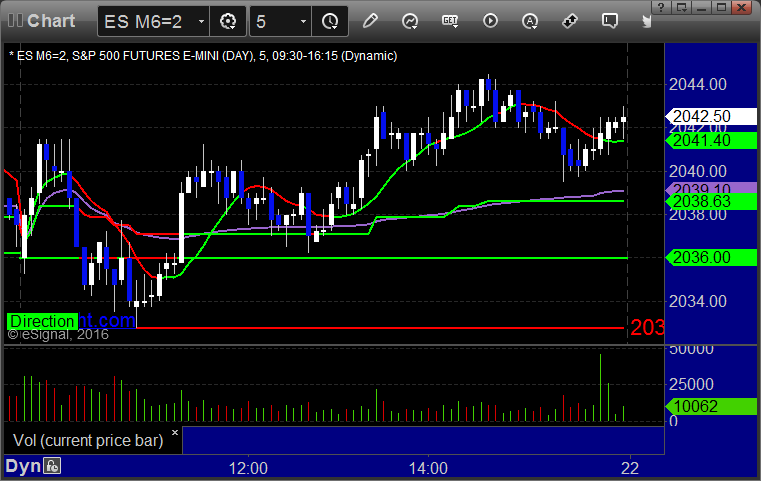
Task: Close the Vol study tab with the X
Action: click(x=175, y=432)
